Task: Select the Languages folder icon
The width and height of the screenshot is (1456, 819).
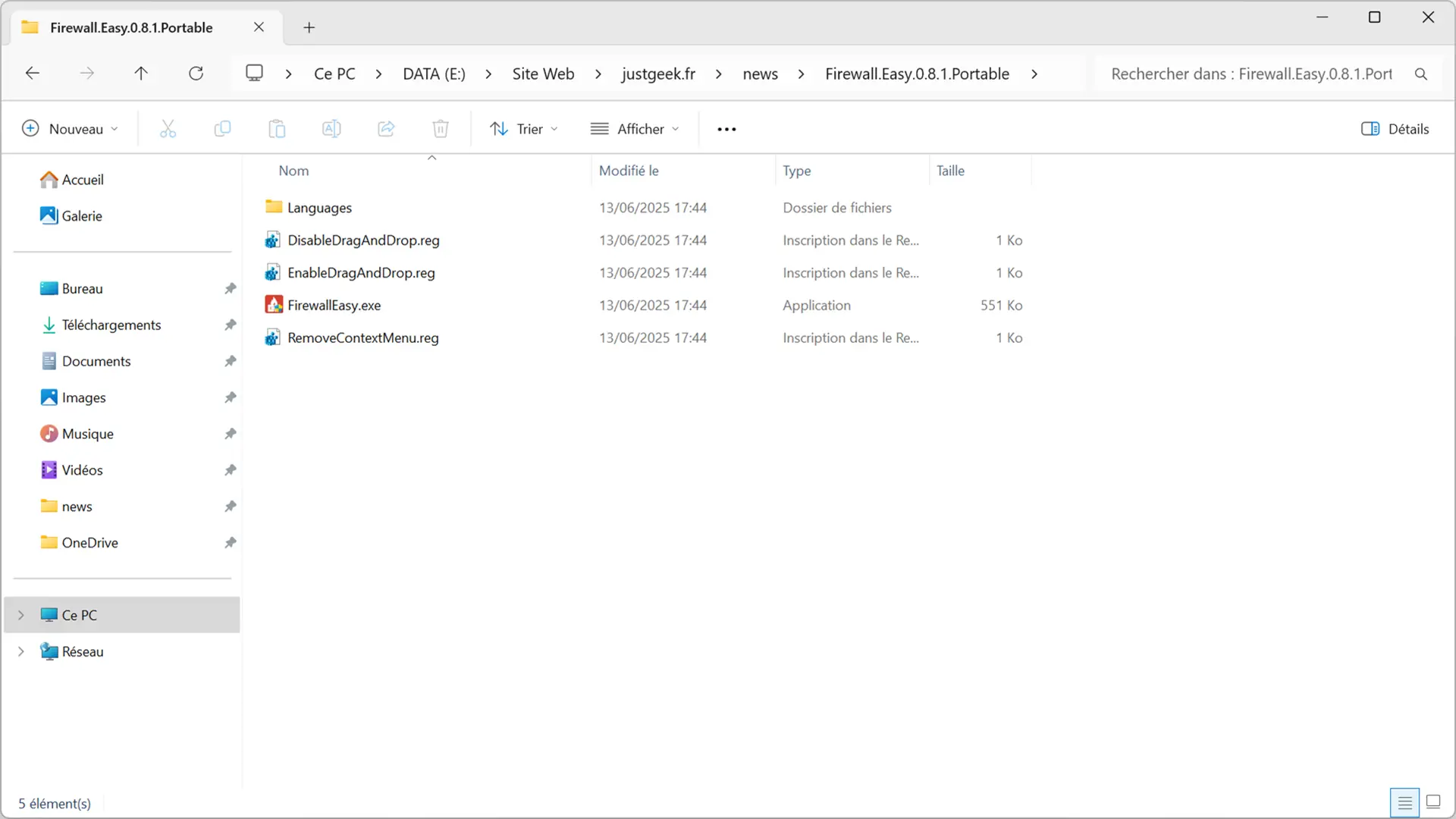Action: coord(274,207)
